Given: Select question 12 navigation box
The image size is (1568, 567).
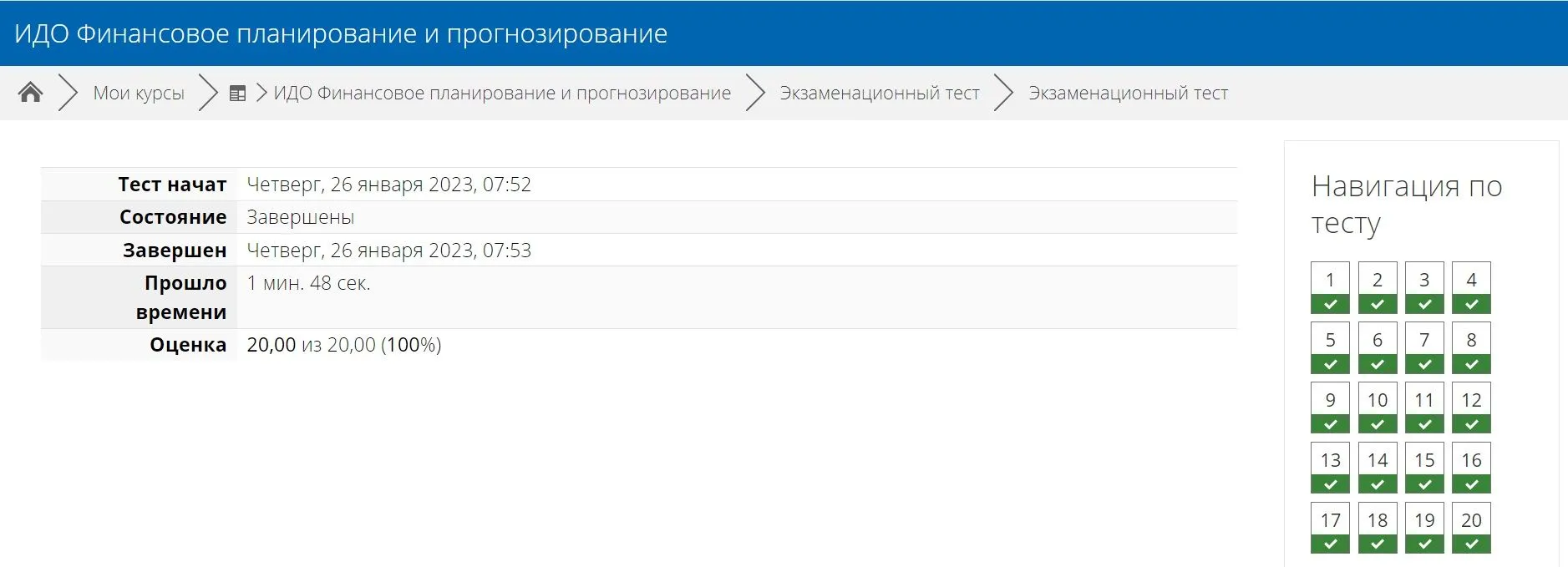Looking at the screenshot, I should pos(1471,408).
